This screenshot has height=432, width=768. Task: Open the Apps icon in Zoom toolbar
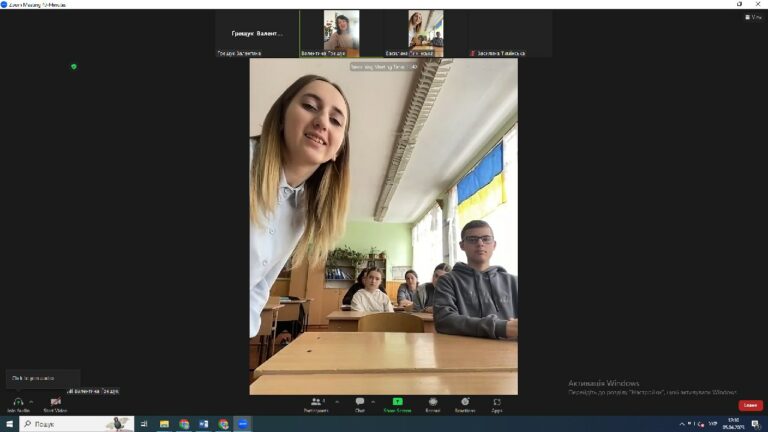pyautogui.click(x=497, y=402)
